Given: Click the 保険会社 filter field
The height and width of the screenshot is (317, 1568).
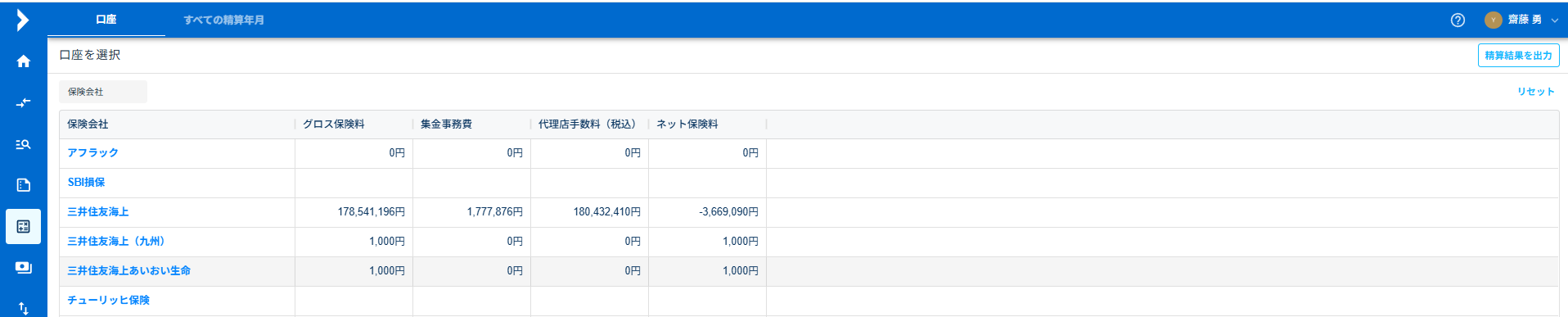Looking at the screenshot, I should [103, 92].
